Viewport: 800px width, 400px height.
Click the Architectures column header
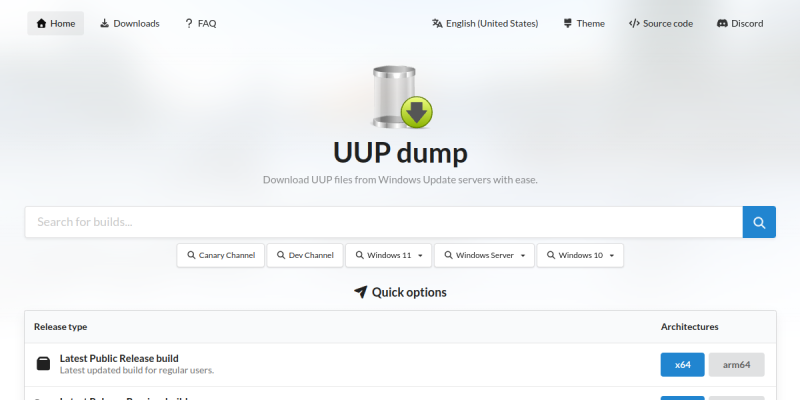pos(690,327)
